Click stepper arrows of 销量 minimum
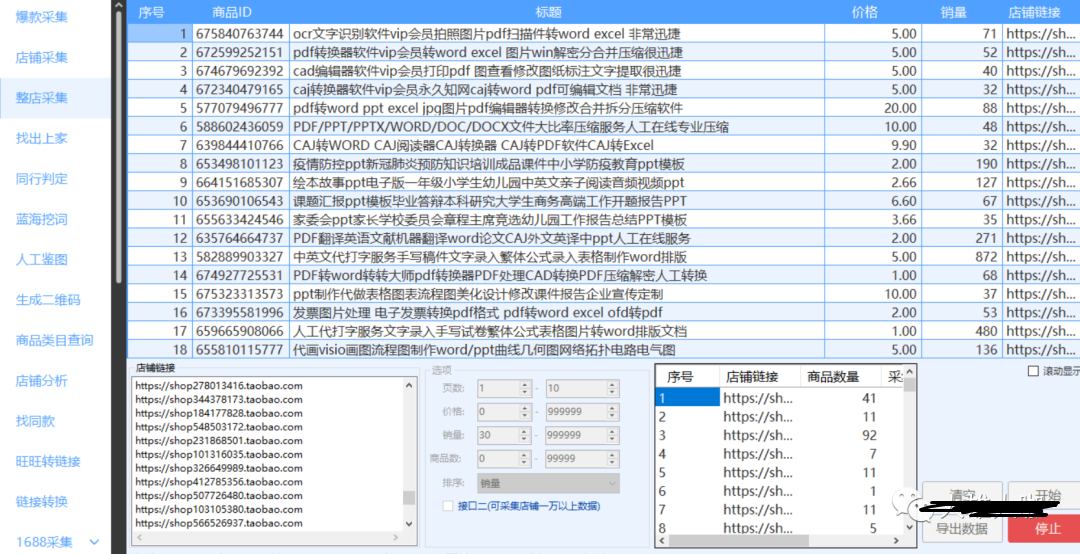The image size is (1080, 554). (525, 435)
